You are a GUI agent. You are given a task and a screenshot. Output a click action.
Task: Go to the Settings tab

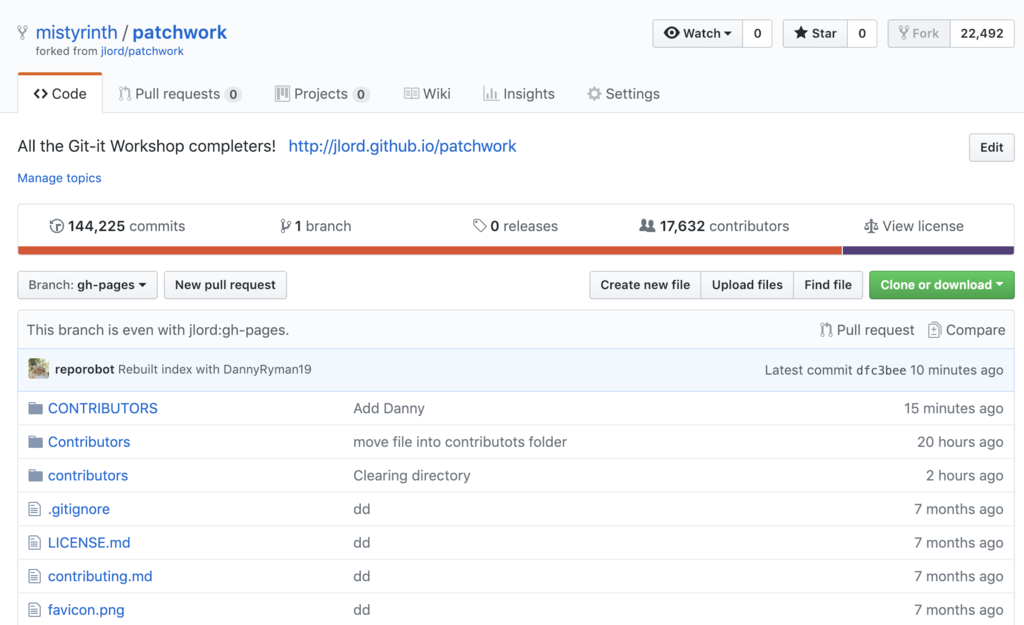(624, 93)
